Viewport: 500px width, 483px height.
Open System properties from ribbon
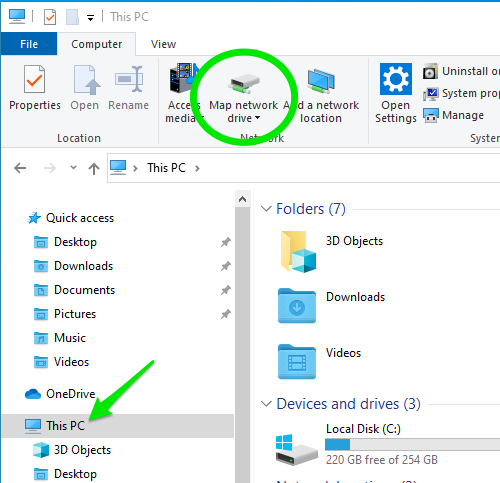click(x=462, y=93)
